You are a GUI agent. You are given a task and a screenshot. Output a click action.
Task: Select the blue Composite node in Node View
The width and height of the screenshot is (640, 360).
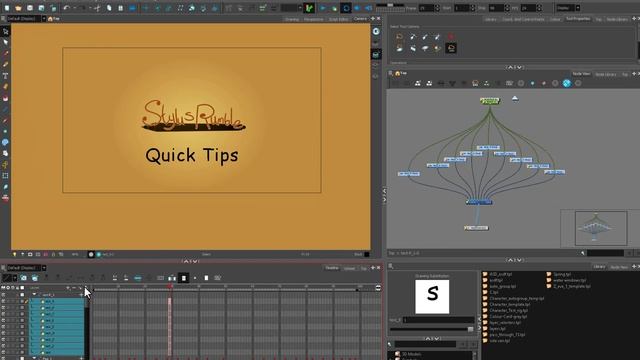(479, 202)
